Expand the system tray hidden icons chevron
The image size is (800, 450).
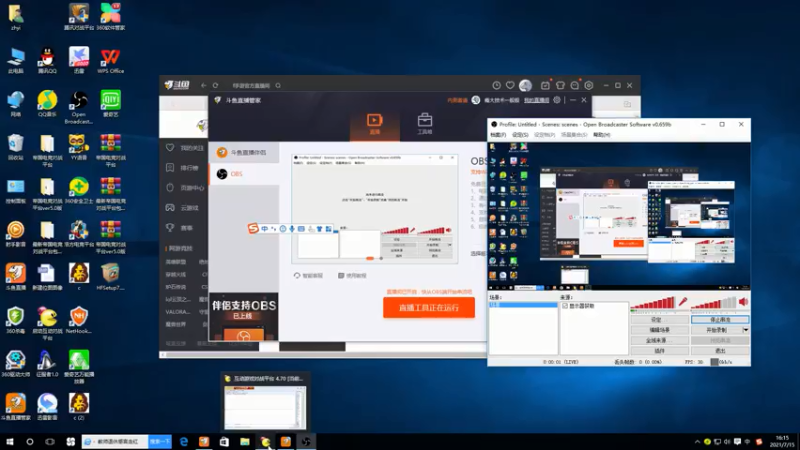(697, 442)
